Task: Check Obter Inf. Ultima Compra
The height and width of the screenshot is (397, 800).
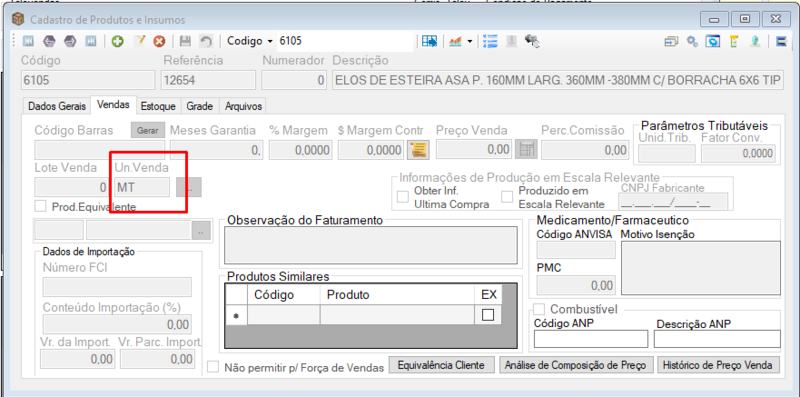Action: (x=403, y=197)
